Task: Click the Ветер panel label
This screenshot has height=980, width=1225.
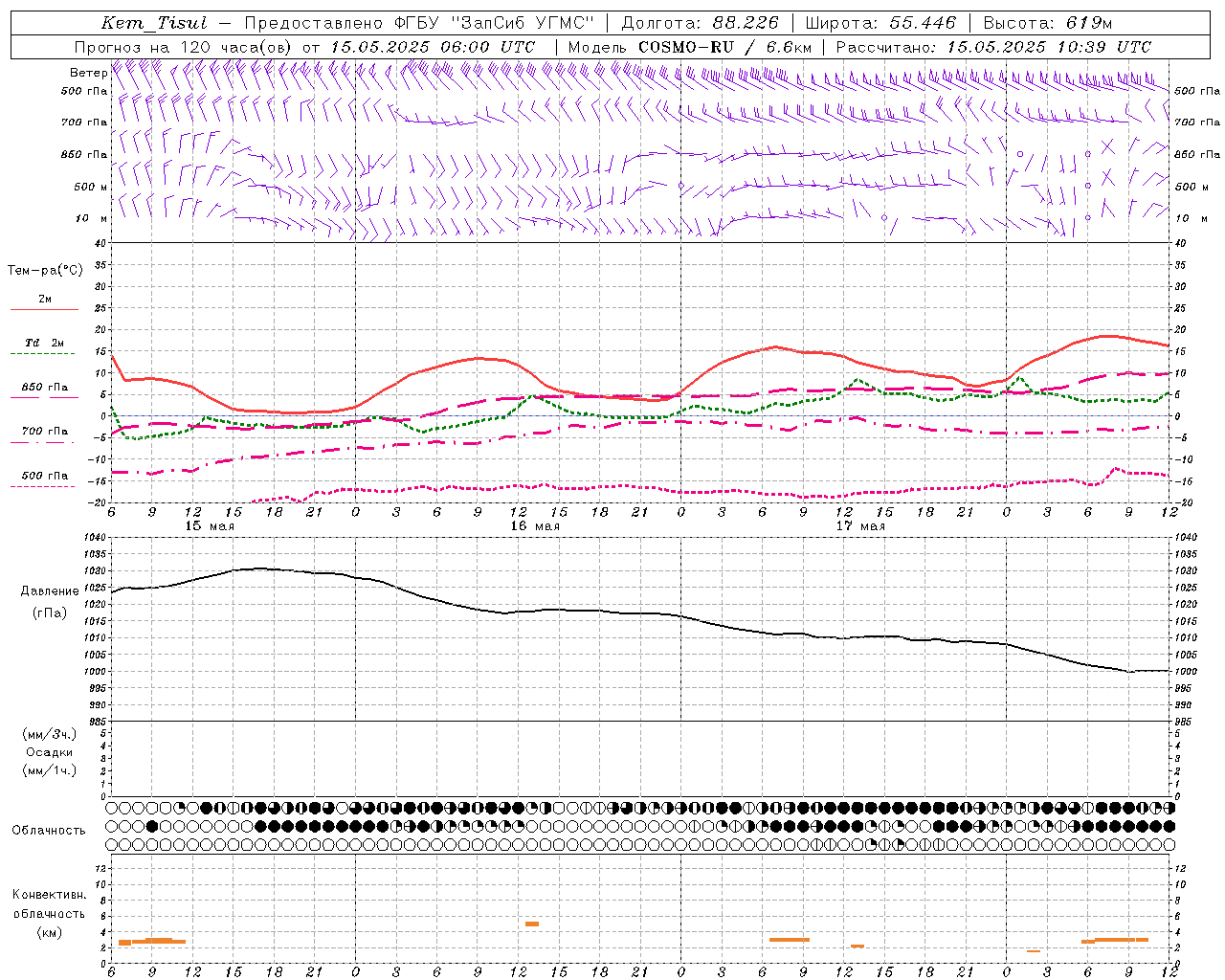Action: click(88, 73)
